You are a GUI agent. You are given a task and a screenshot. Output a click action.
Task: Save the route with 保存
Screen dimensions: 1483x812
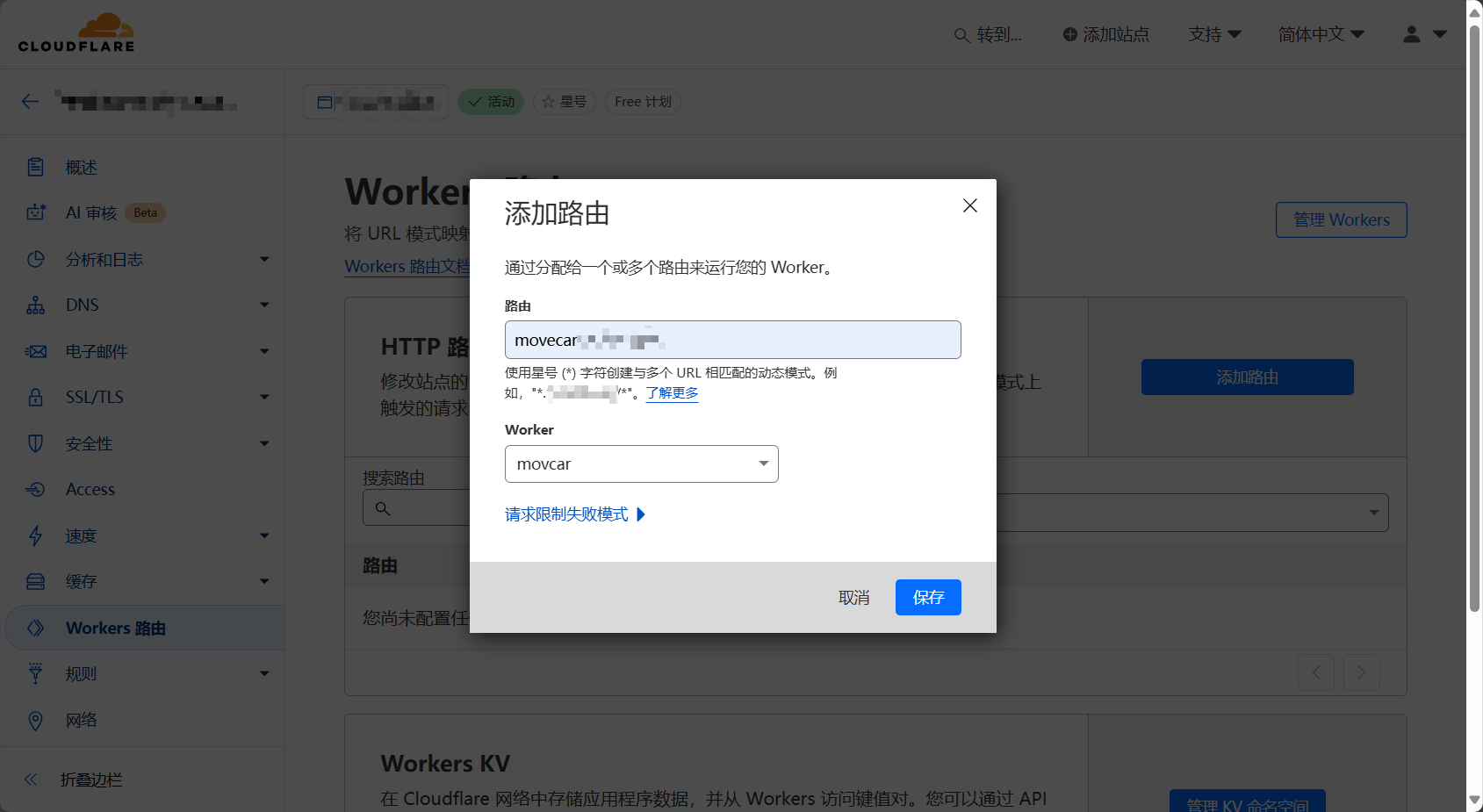pos(928,597)
